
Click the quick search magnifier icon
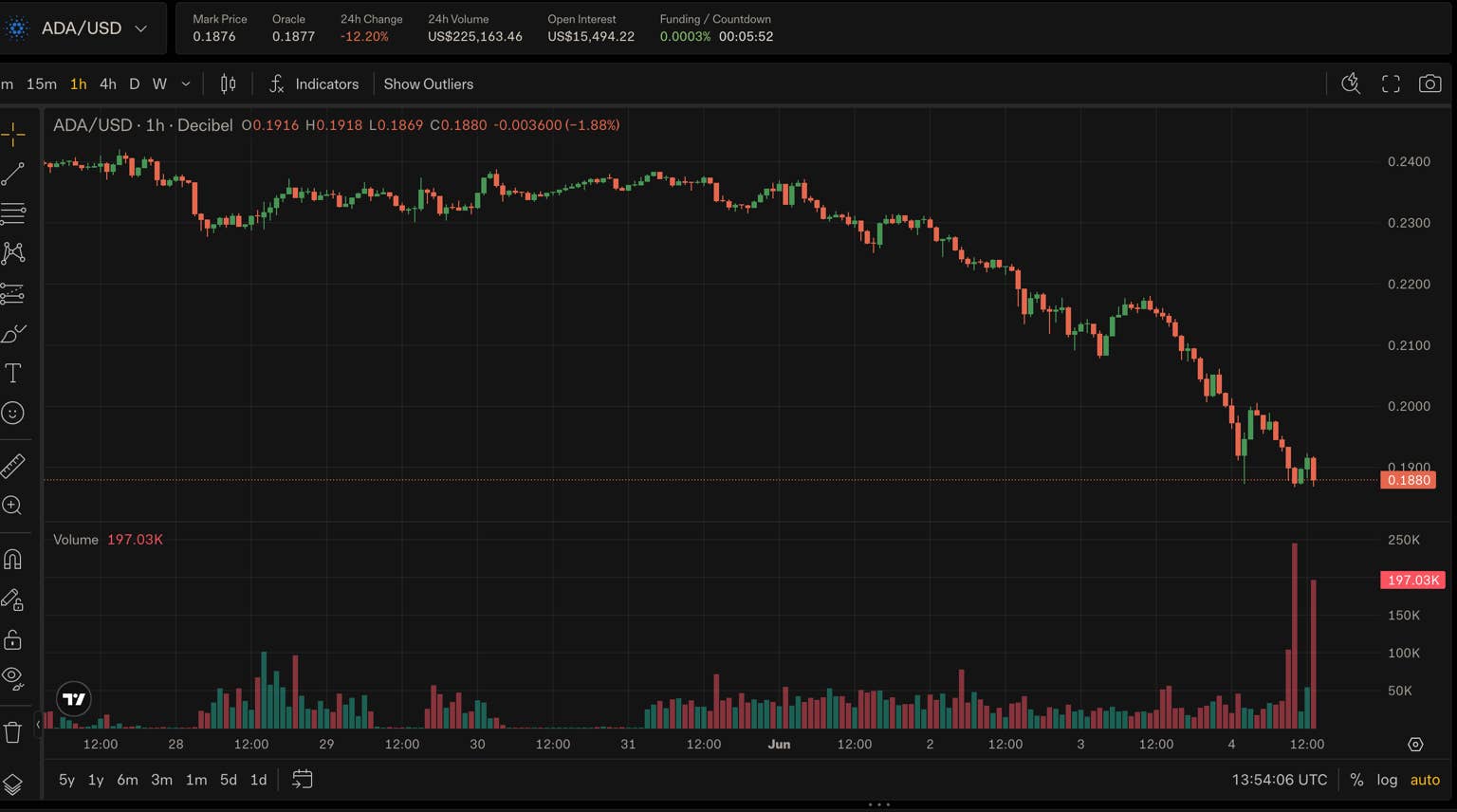pyautogui.click(x=1351, y=84)
